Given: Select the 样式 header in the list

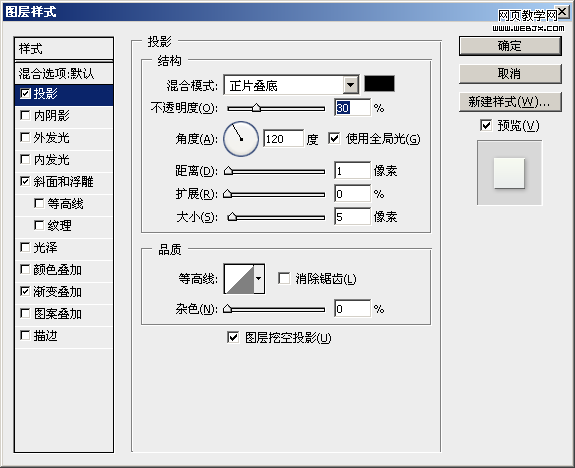Looking at the screenshot, I should [x=64, y=49].
